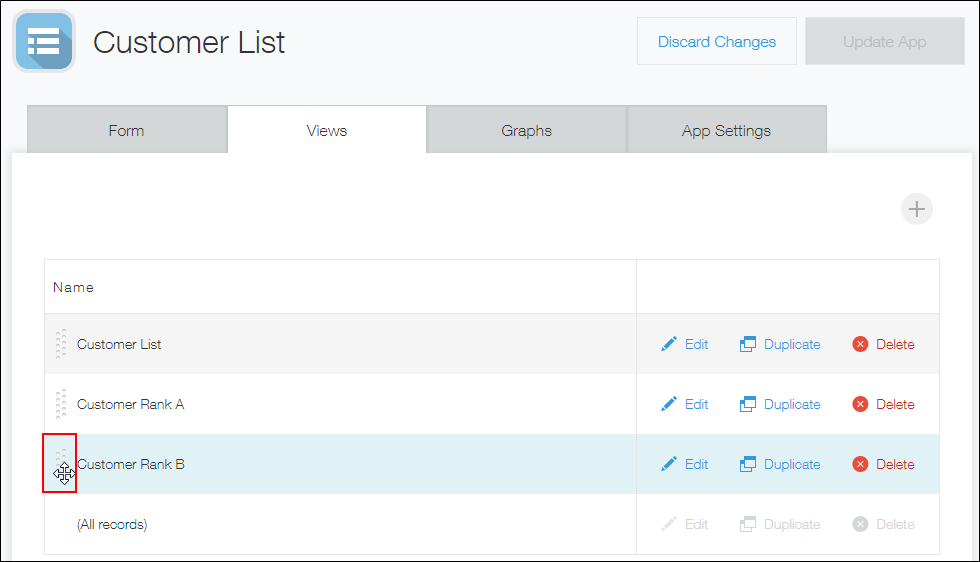The image size is (980, 562).
Task: Edit the Customer Rank A view
Action: pyautogui.click(x=685, y=404)
